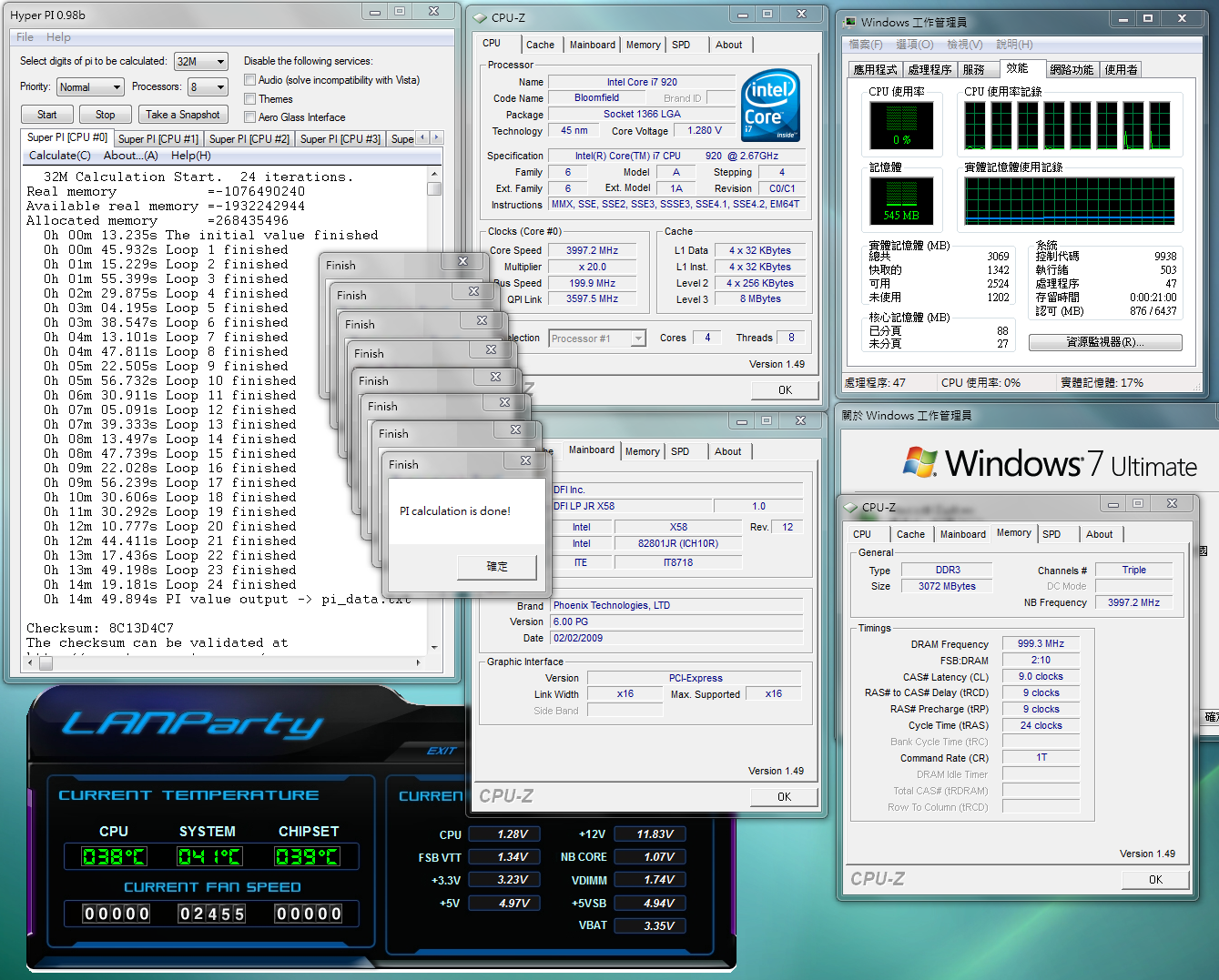Screen dimensions: 1219x980
Task: Open Help(H) menu in Super PI
Action: point(191,156)
